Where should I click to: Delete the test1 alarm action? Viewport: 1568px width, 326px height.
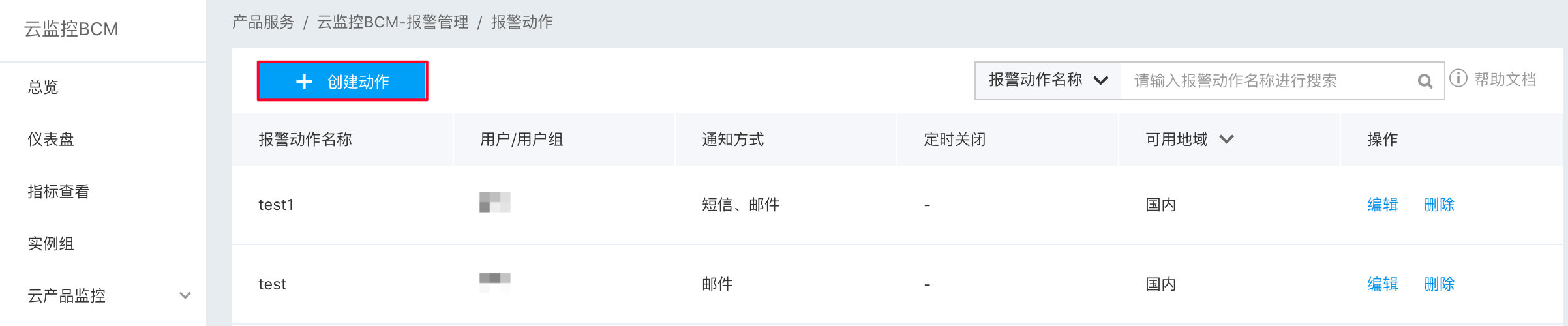[1439, 205]
